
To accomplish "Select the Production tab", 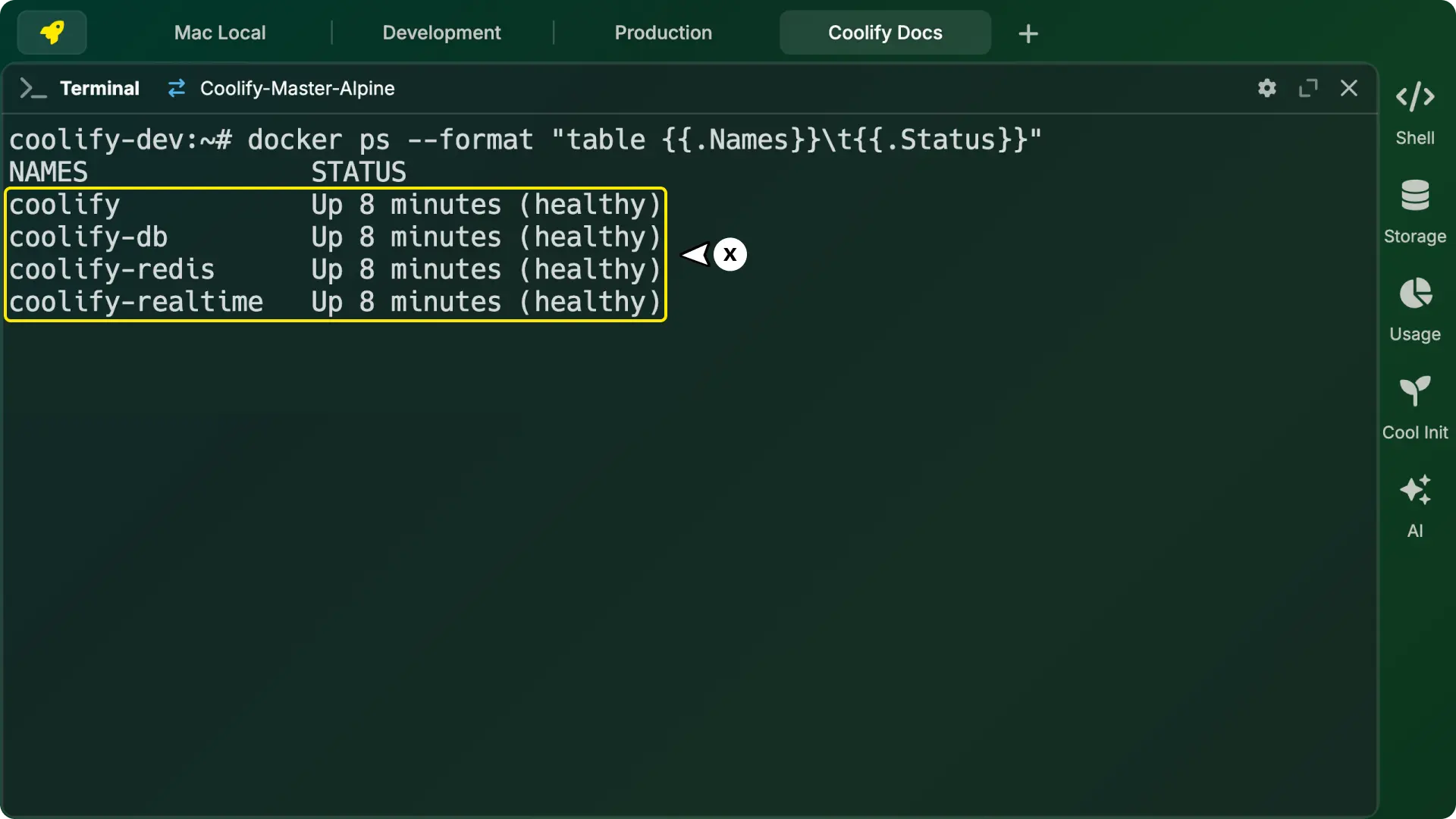I will pos(663,32).
